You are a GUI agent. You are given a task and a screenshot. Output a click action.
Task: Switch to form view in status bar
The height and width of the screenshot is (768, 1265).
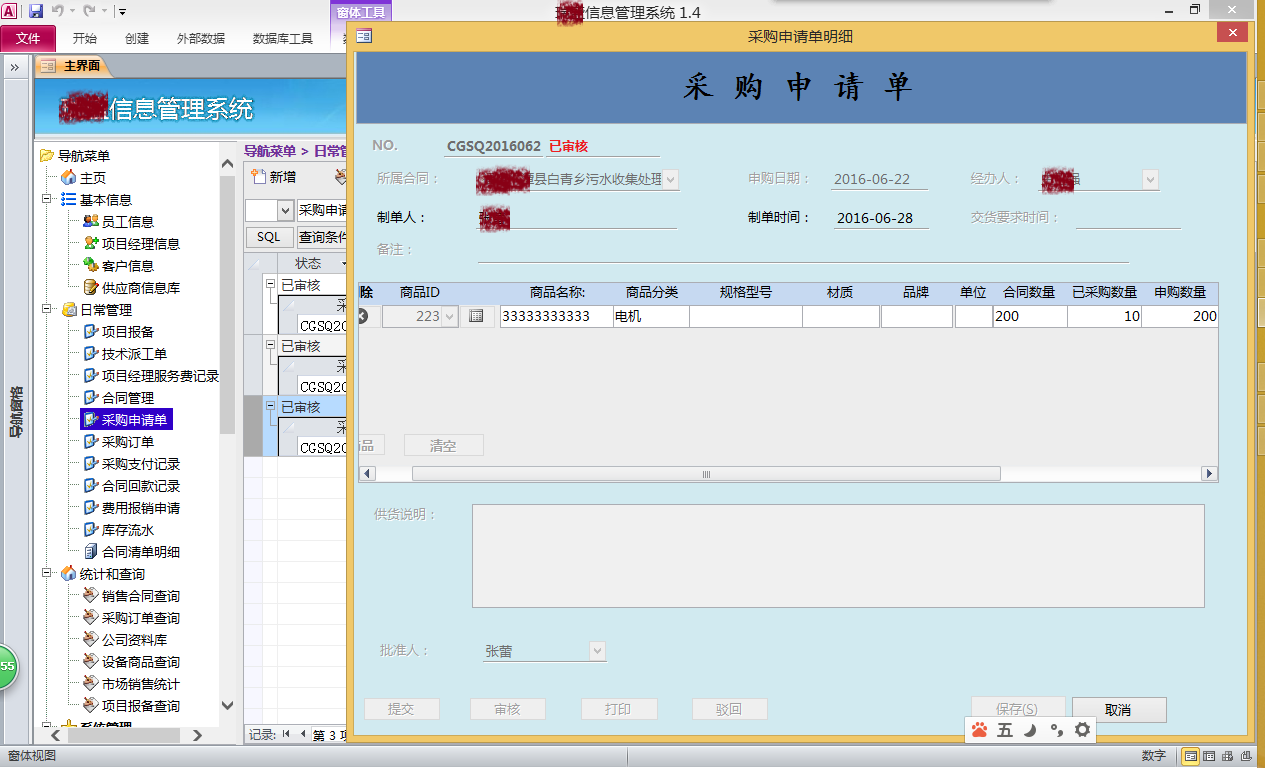tap(1191, 756)
